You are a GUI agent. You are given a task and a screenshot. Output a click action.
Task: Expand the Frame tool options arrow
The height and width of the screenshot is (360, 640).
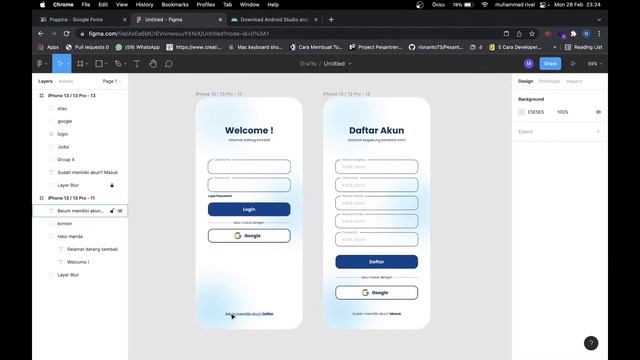87,64
